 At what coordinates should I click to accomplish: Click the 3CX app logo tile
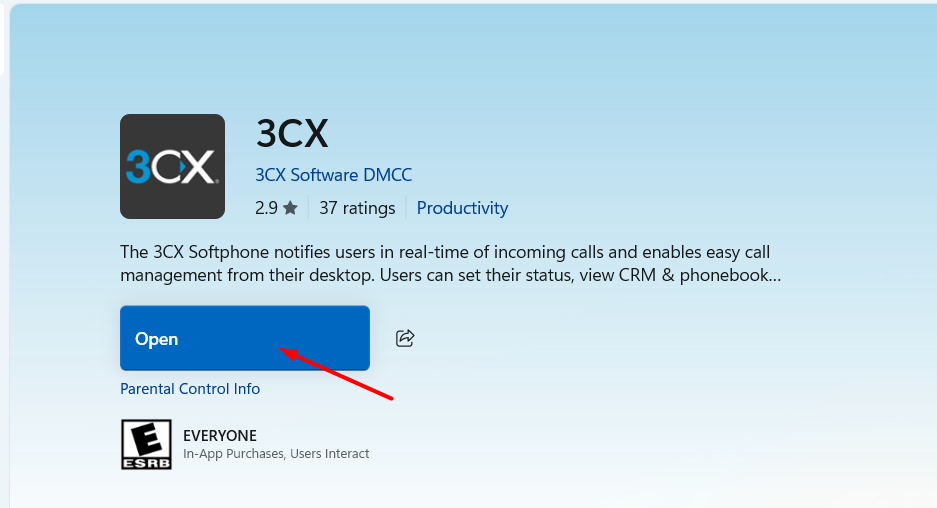[x=172, y=166]
